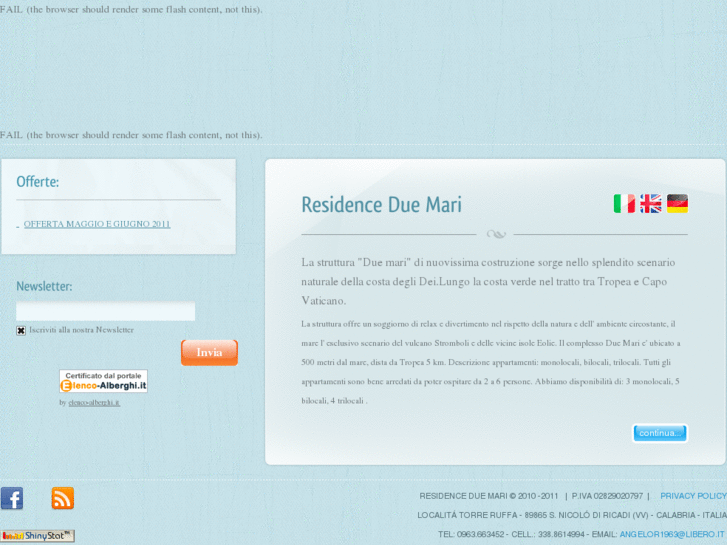Screen dimensions: 727x545
Task: Open the Elenco-Alberghi.it certificate badge
Action: pyautogui.click(x=103, y=381)
